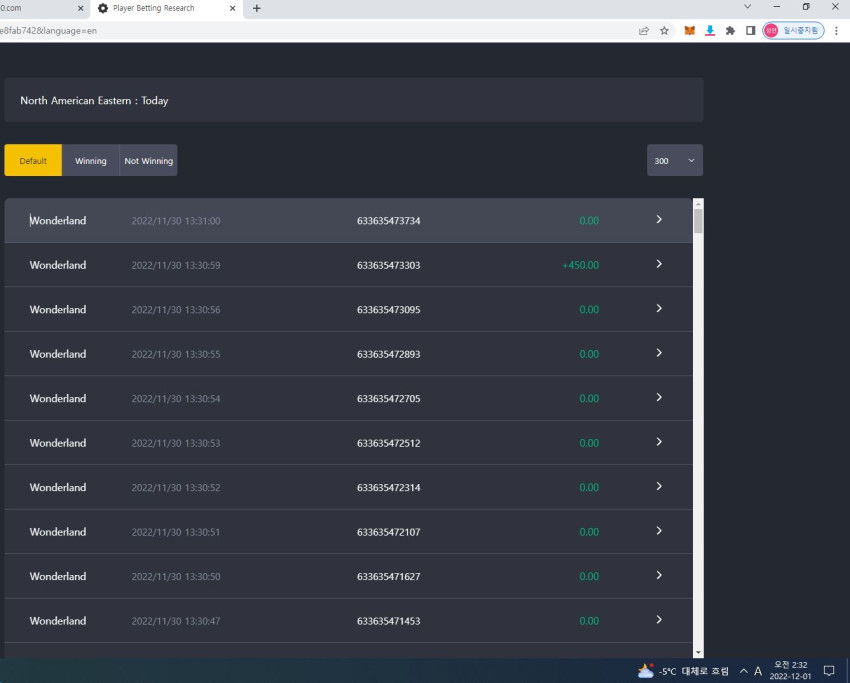Click the list scrollbar up arrow
This screenshot has width=850, height=683.
(x=698, y=203)
